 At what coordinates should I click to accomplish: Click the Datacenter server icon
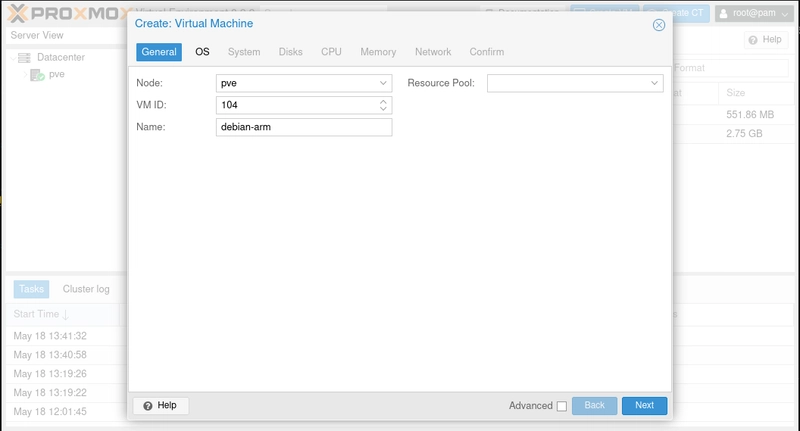coord(24,58)
